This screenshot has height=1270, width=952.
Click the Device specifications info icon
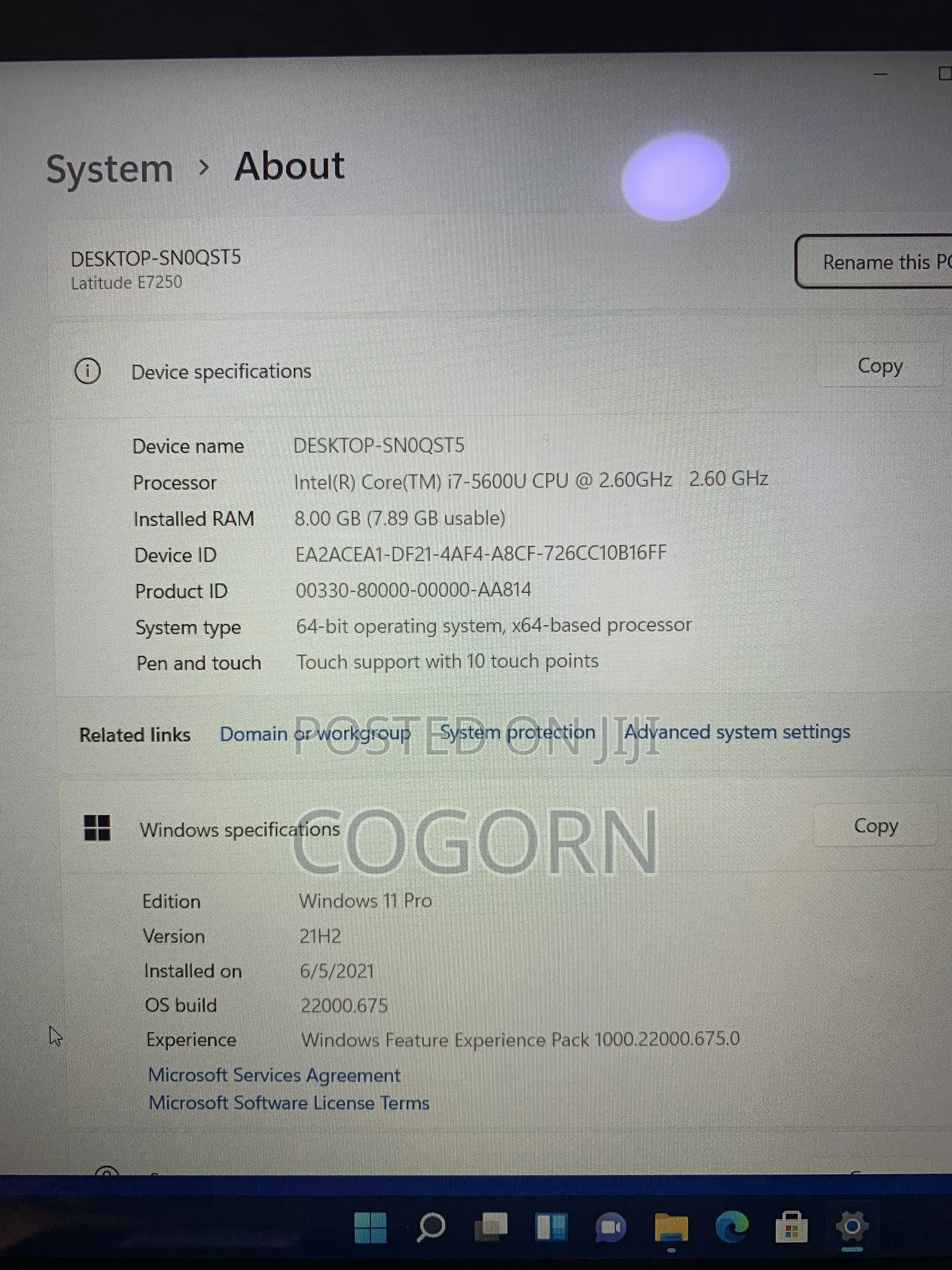(x=87, y=371)
